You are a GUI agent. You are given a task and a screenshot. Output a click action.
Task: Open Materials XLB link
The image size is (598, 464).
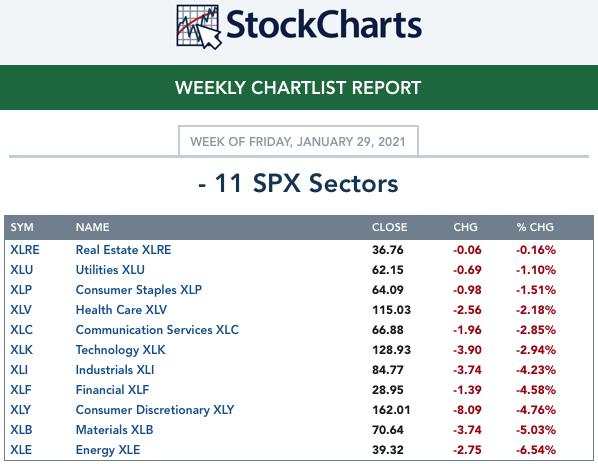tap(114, 430)
